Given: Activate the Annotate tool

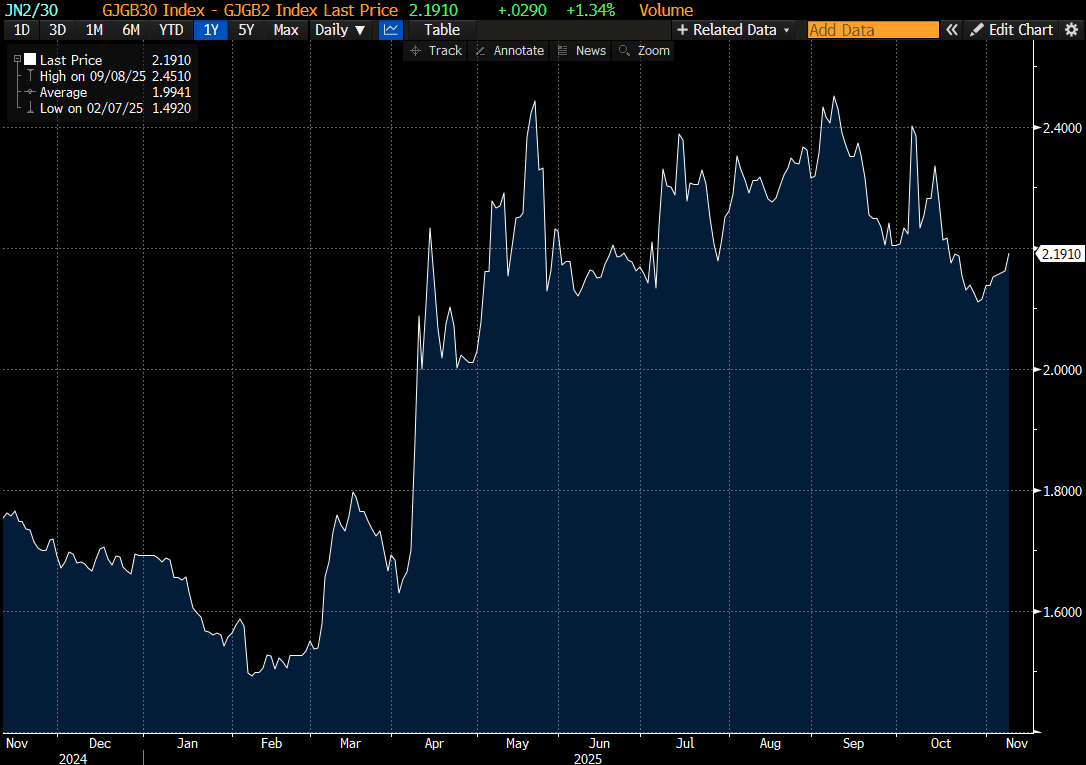Looking at the screenshot, I should coord(509,50).
